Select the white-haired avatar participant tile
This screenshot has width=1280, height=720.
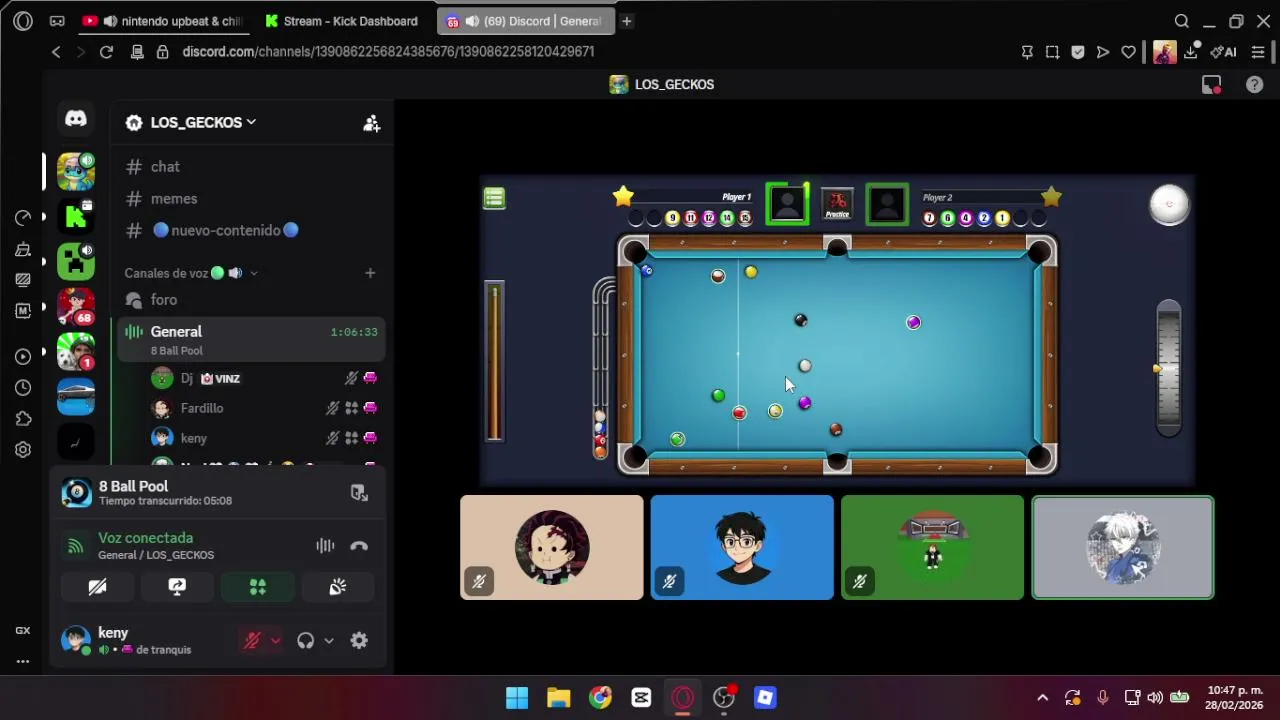coord(1123,548)
